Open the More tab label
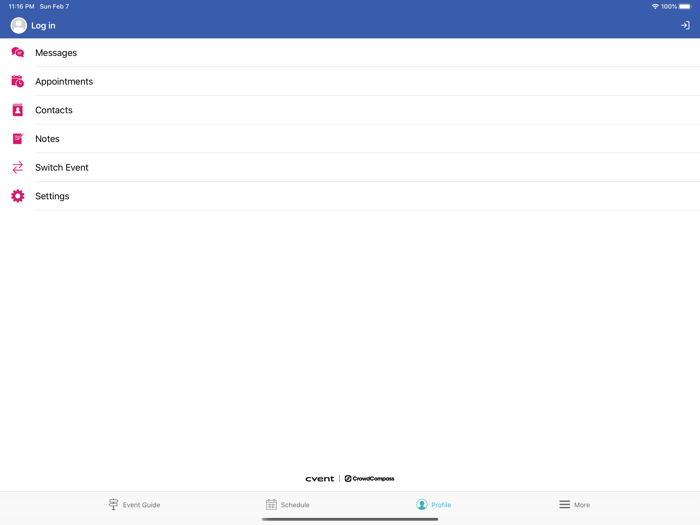The width and height of the screenshot is (700, 525). click(x=582, y=505)
